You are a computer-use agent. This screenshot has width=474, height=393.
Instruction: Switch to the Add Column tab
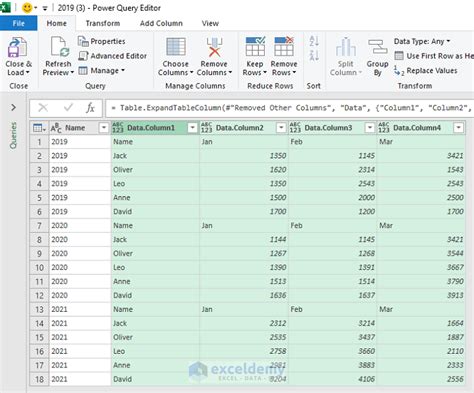click(161, 23)
